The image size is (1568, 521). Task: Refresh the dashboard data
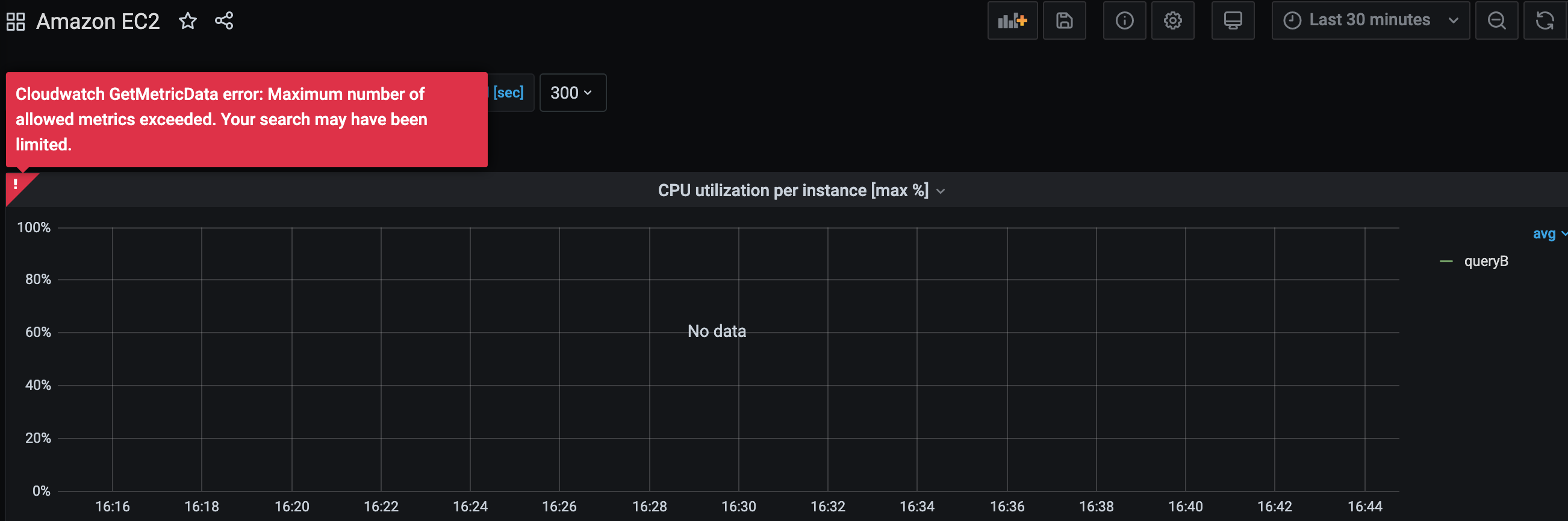1545,20
